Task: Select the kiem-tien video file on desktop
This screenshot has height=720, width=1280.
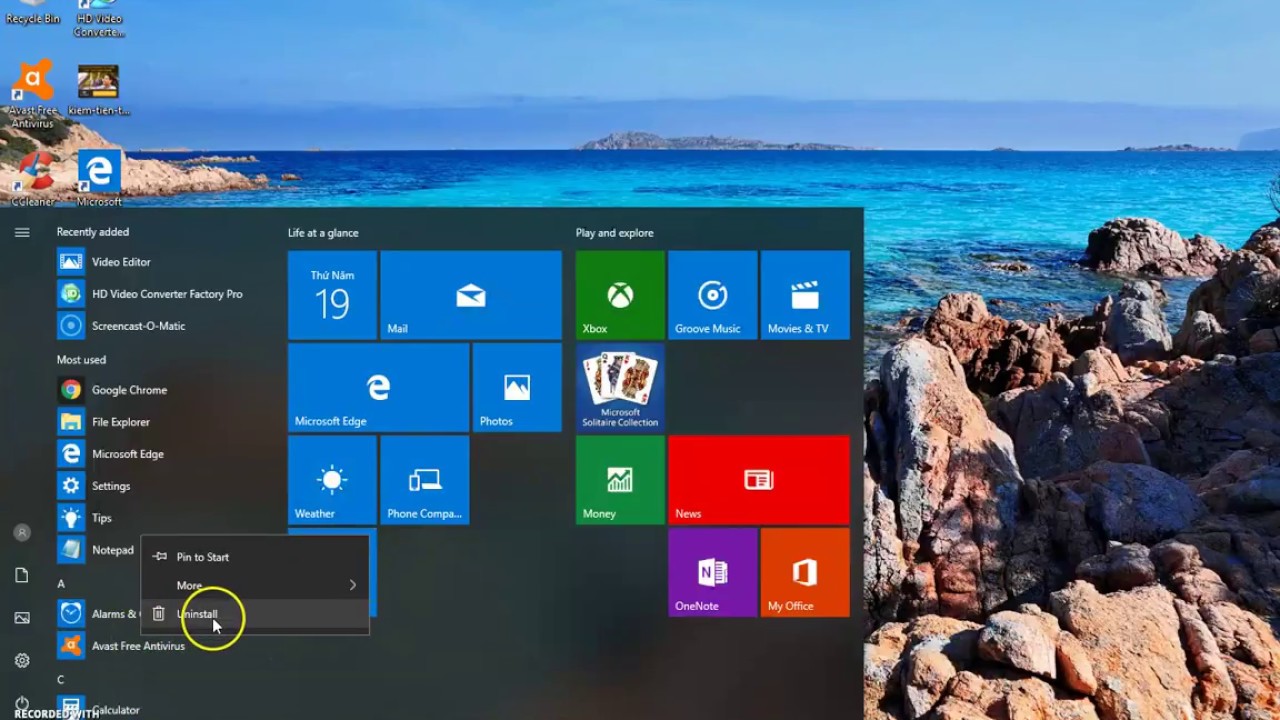Action: pyautogui.click(x=98, y=90)
